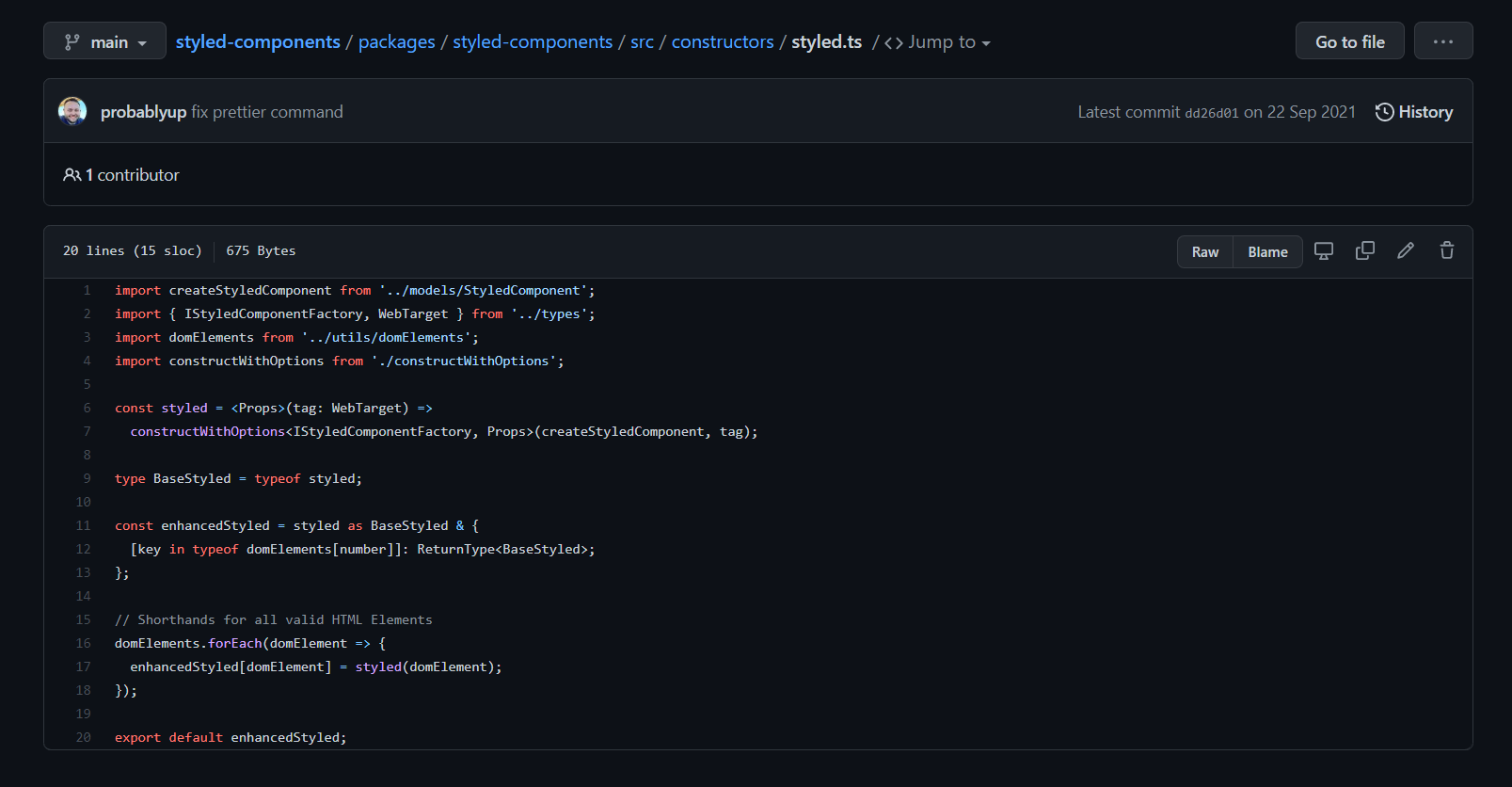Select line number 1
This screenshot has height=787, width=1512.
click(x=87, y=290)
